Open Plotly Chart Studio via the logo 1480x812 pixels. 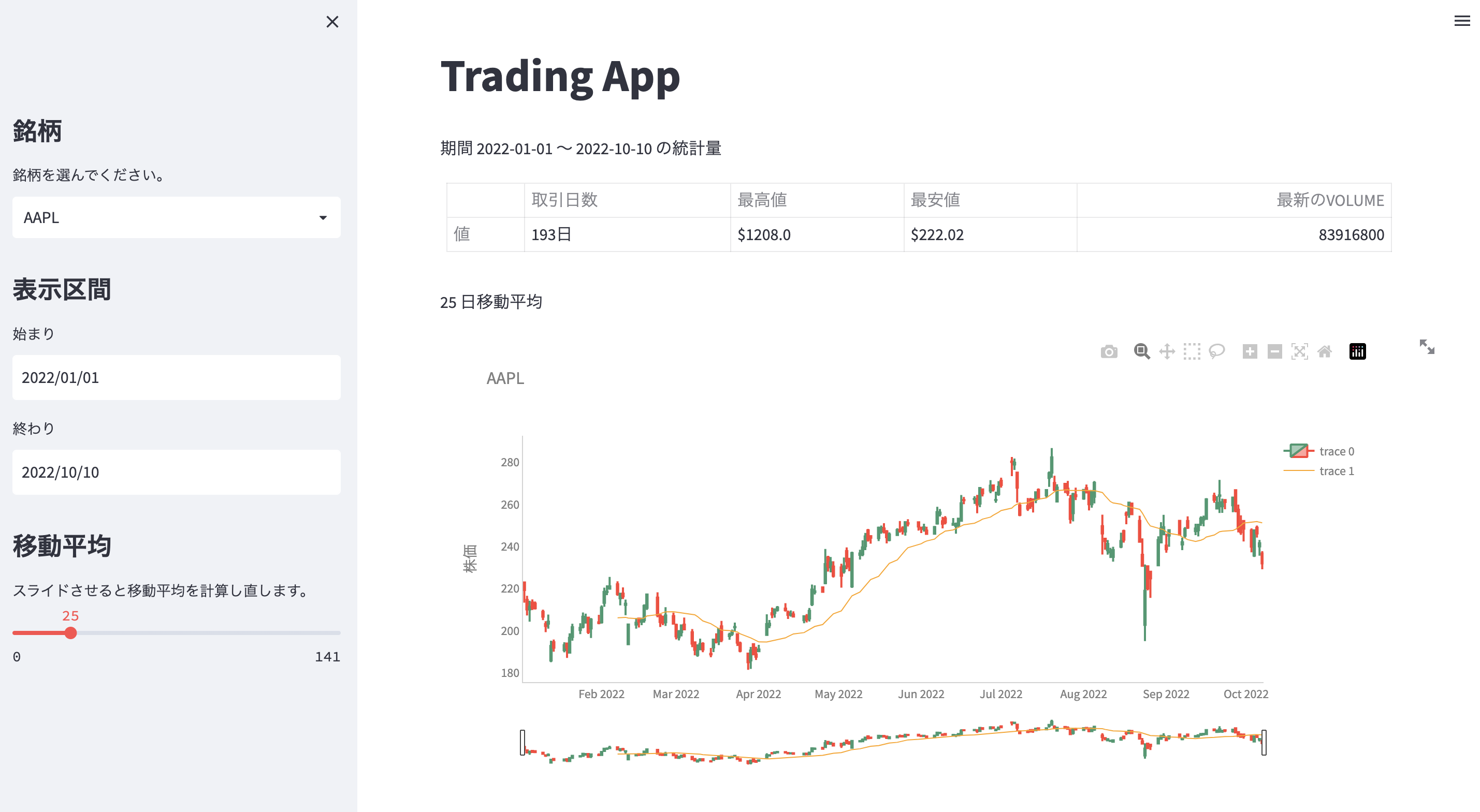click(1358, 351)
